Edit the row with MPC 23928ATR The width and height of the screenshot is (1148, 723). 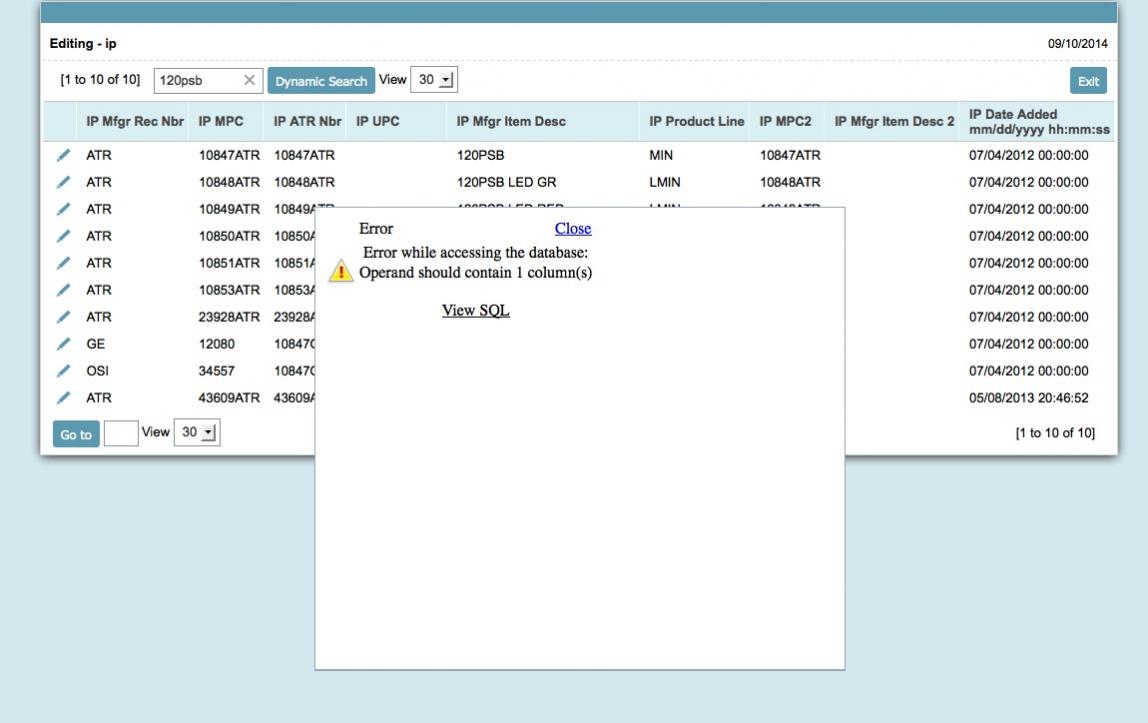62,315
